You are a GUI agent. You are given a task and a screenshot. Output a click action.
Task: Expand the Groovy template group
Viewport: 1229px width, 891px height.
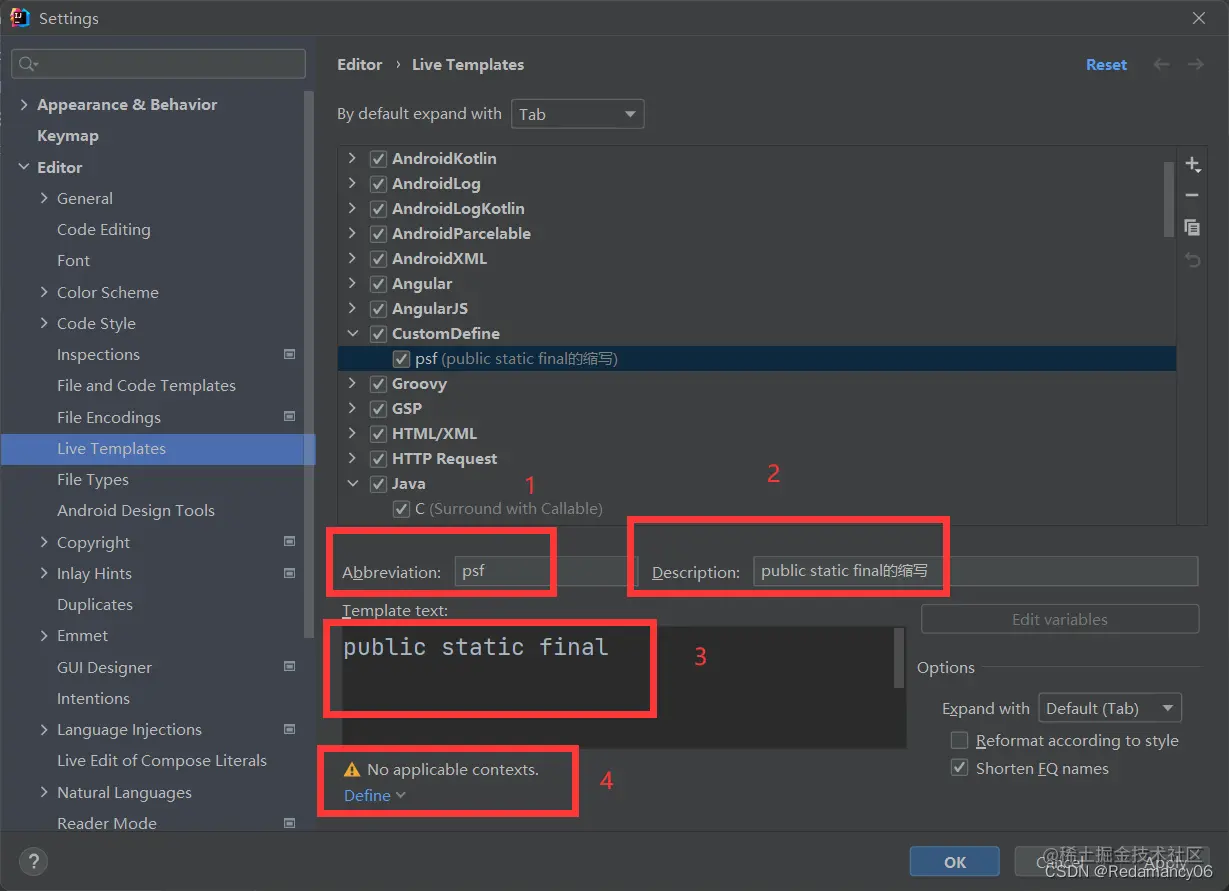352,384
